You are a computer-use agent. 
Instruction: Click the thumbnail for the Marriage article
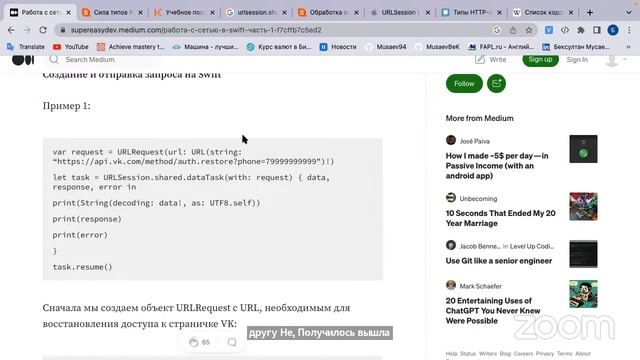tap(583, 207)
